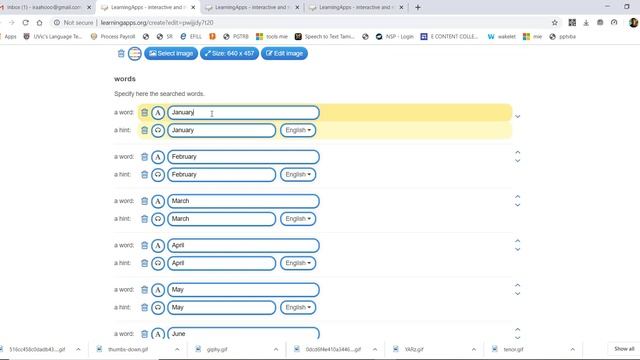Click the Edit image button
The height and width of the screenshot is (360, 640).
[284, 53]
